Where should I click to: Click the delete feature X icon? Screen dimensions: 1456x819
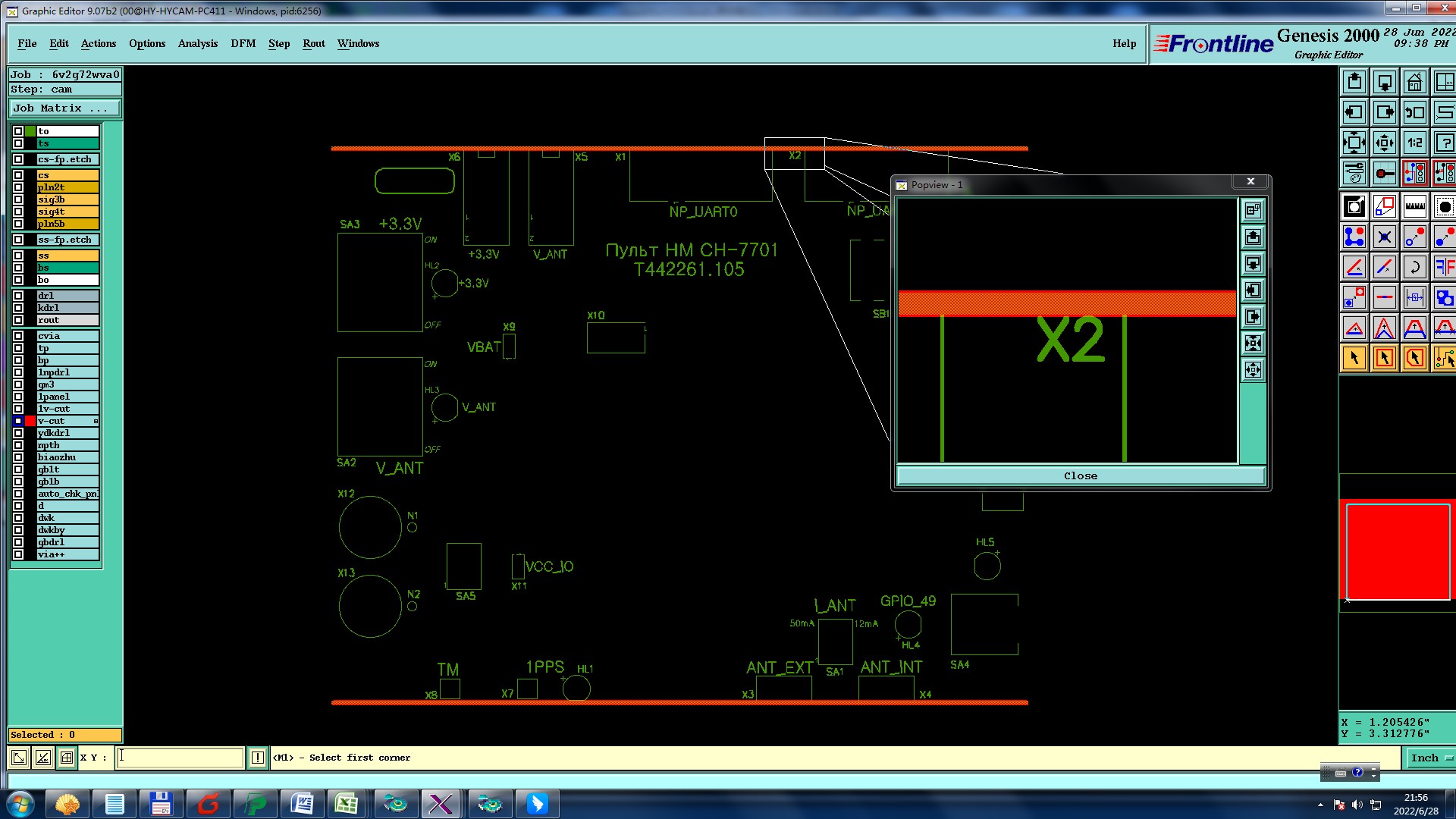[x=1385, y=237]
